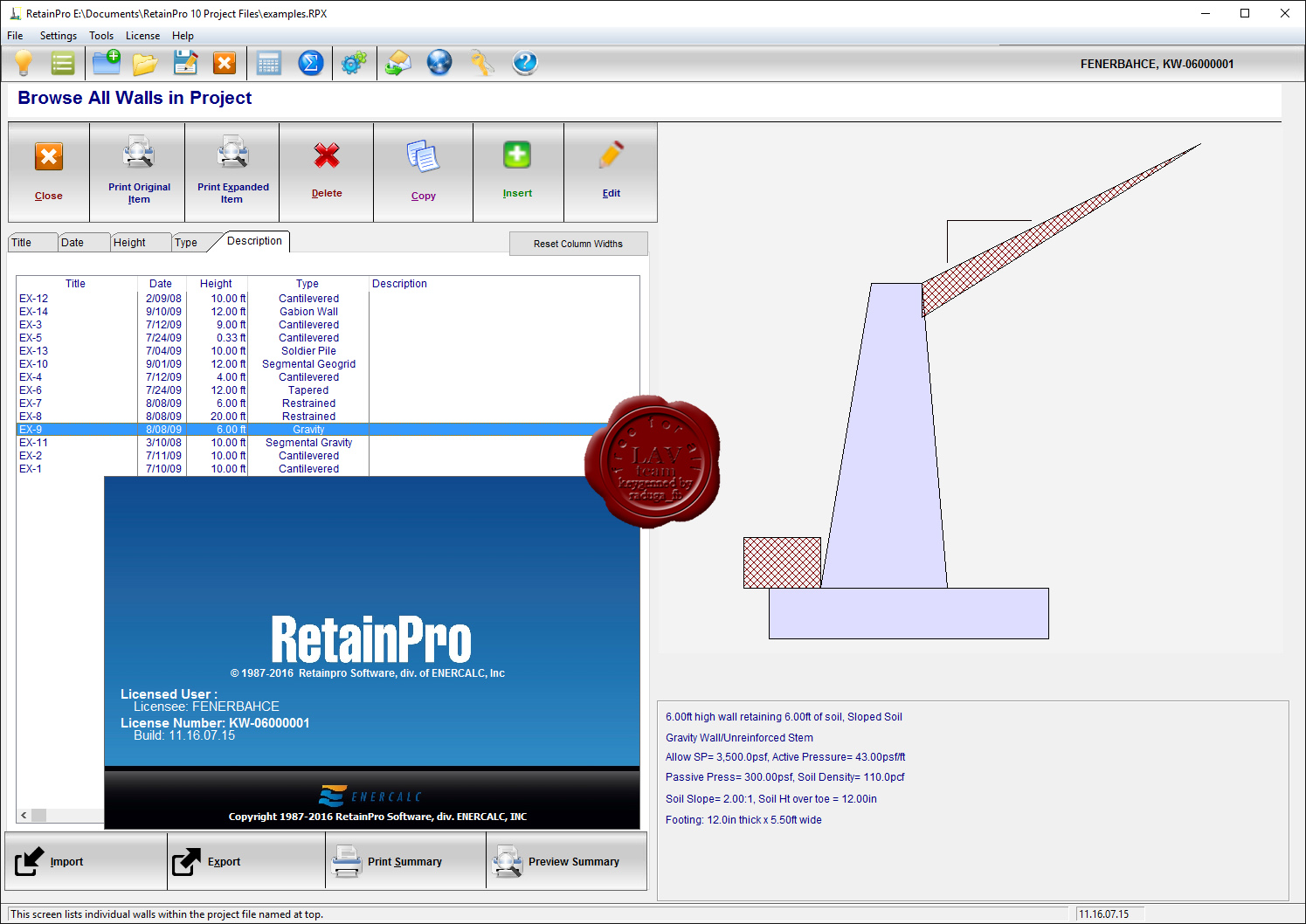Close the wall browser with Close button
This screenshot has width=1306, height=924.
pyautogui.click(x=49, y=172)
